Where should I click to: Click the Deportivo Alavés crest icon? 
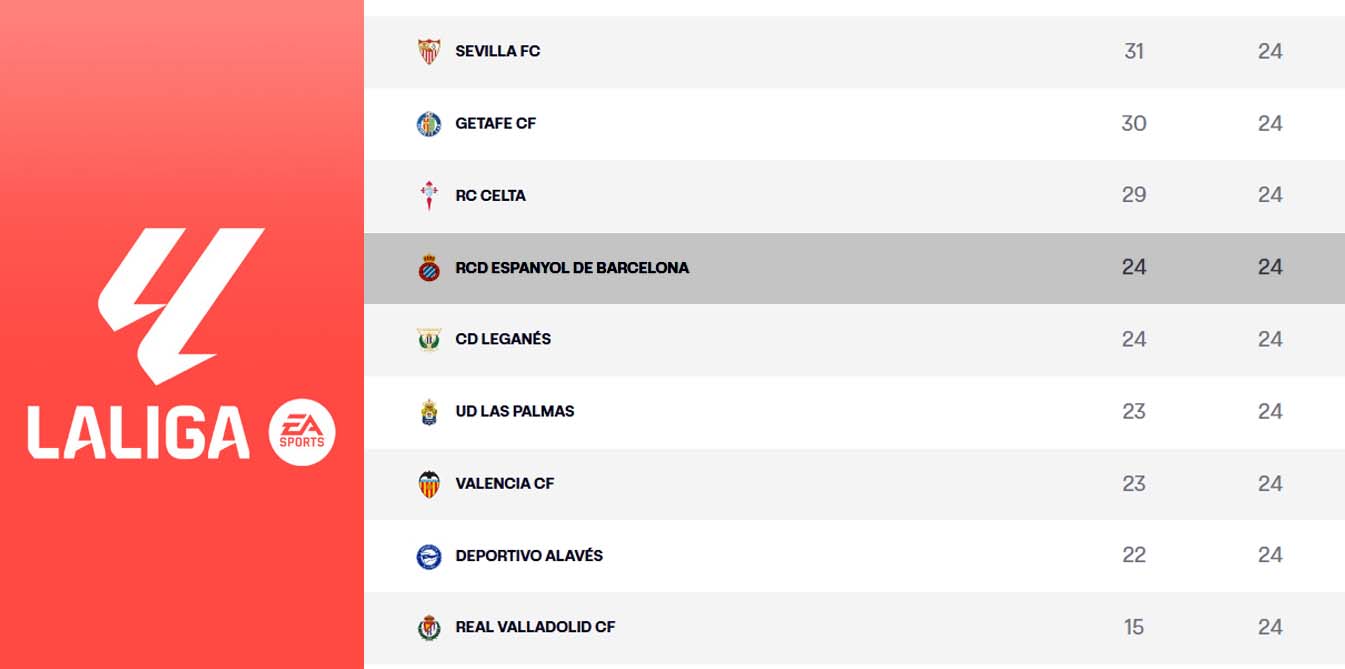tap(429, 556)
